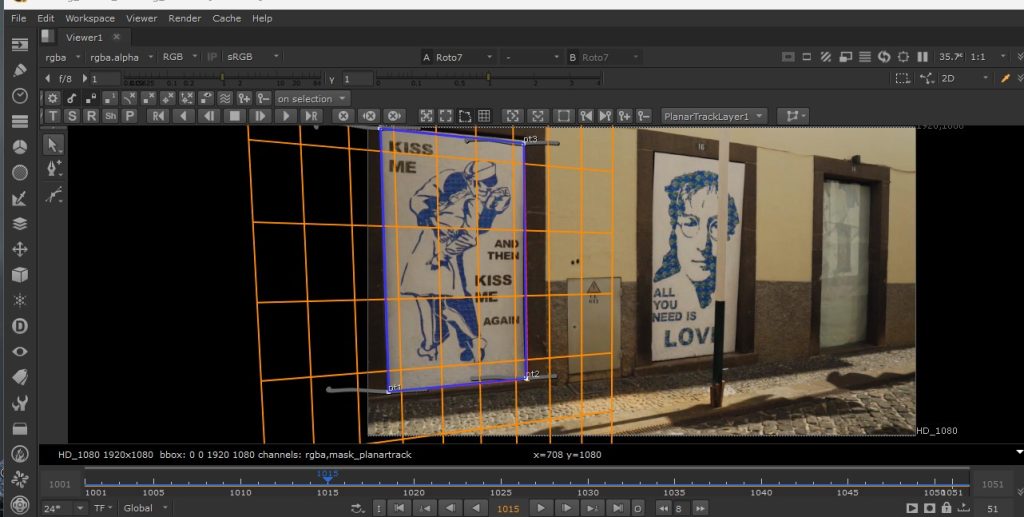Screen dimensions: 1024x517
Task: Toggle the Sh shear tracking button
Action: pos(110,116)
